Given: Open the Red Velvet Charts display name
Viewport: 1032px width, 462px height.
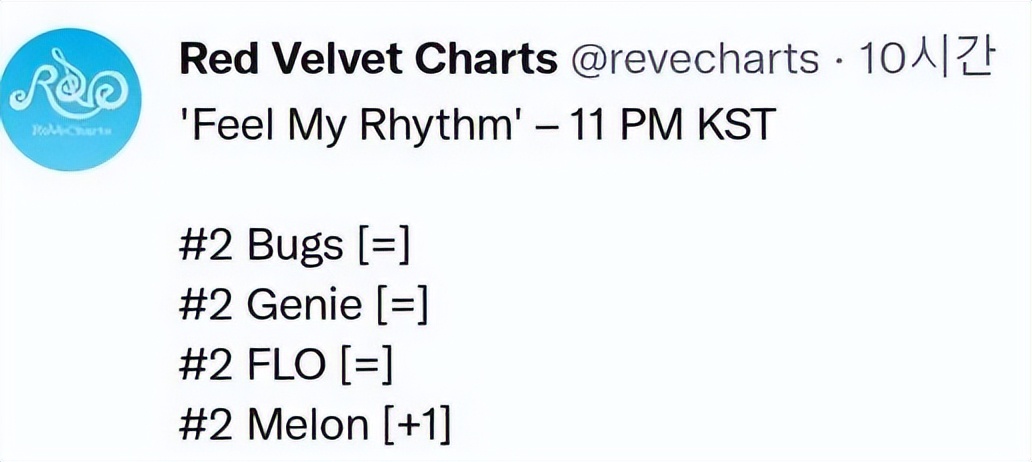Looking at the screenshot, I should 367,60.
